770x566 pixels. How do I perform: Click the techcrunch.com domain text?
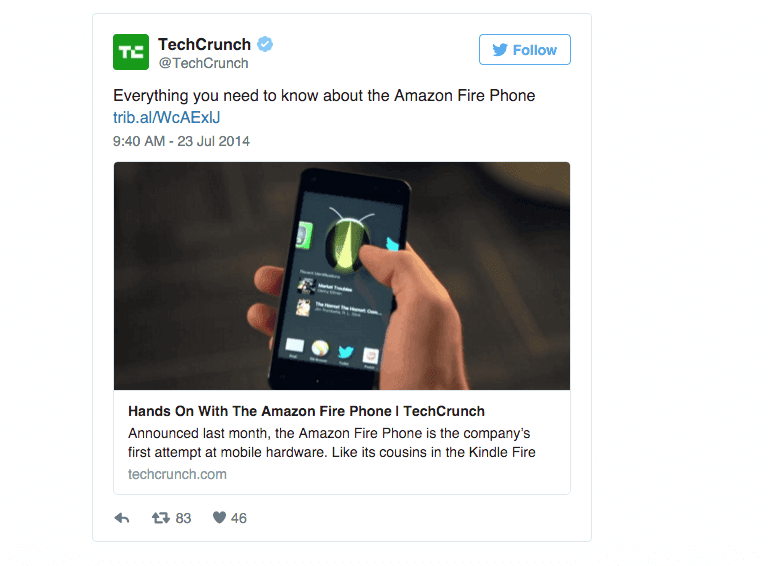177,474
